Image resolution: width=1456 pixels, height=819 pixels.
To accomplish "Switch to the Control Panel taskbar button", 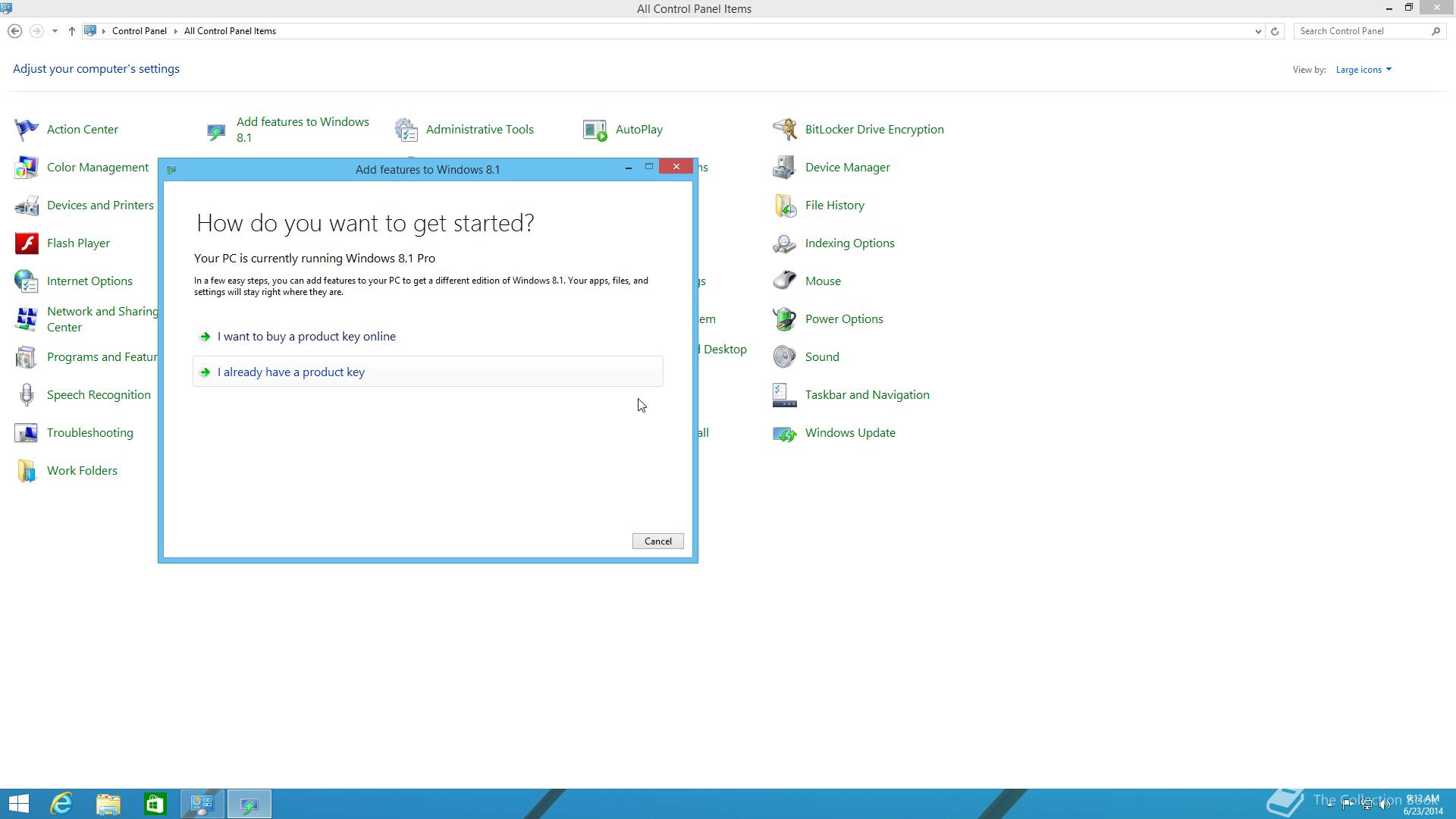I will point(202,804).
